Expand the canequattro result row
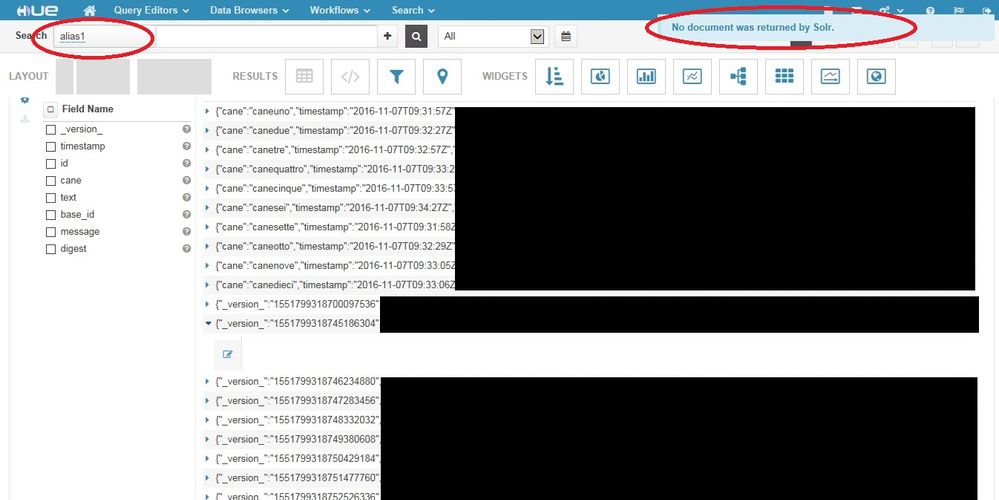This screenshot has height=500, width=999. point(207,169)
